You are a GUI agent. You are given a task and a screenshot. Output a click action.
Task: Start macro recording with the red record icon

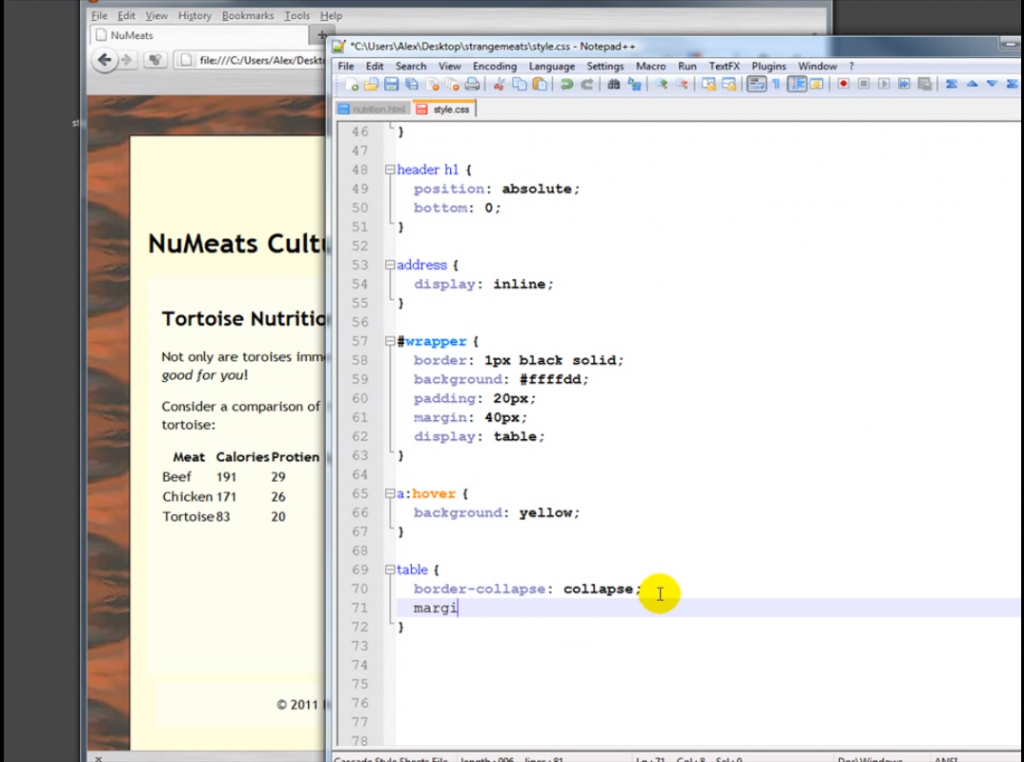pyautogui.click(x=843, y=85)
